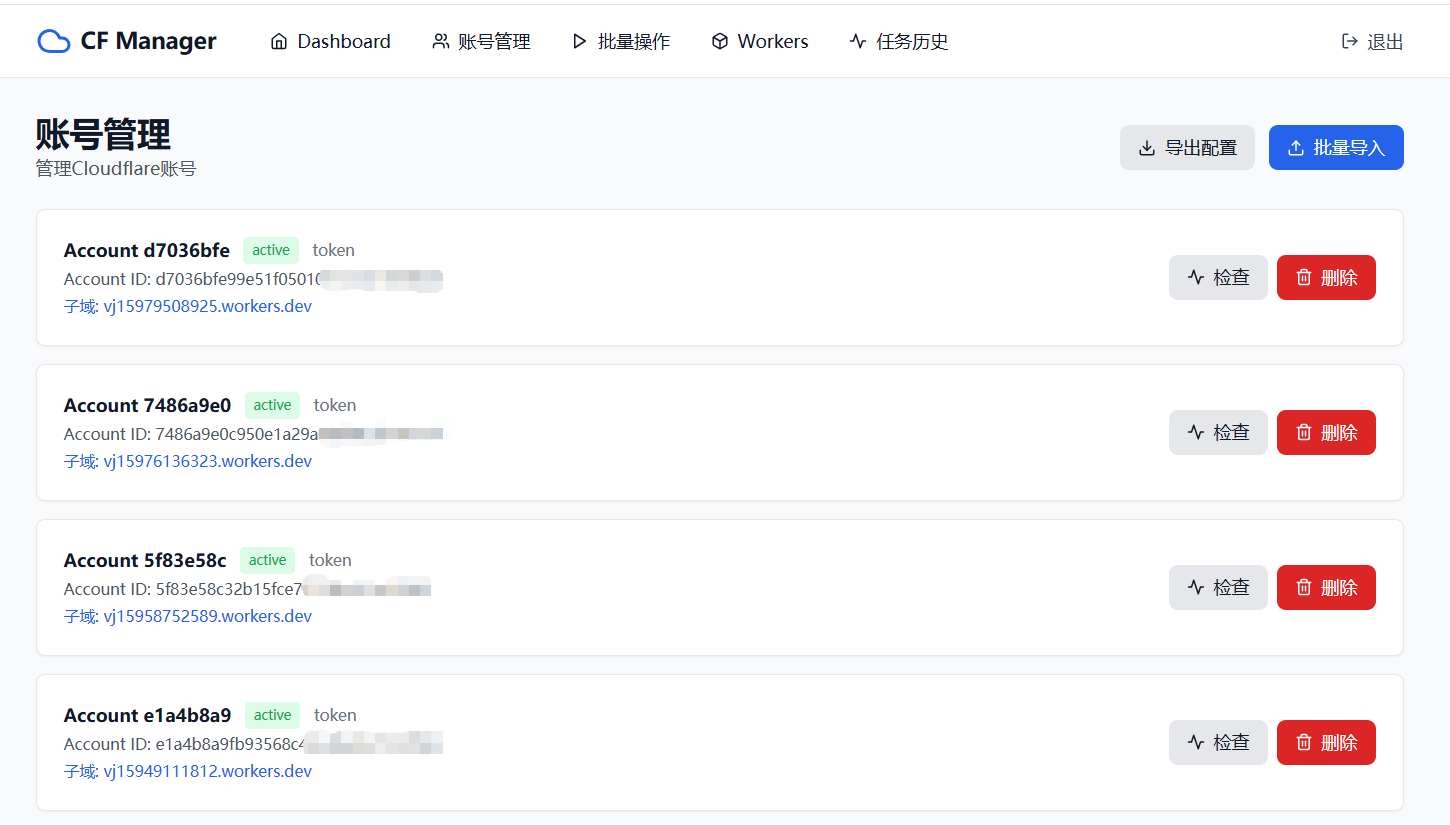Click the download icon in 导出配置

(x=1147, y=148)
